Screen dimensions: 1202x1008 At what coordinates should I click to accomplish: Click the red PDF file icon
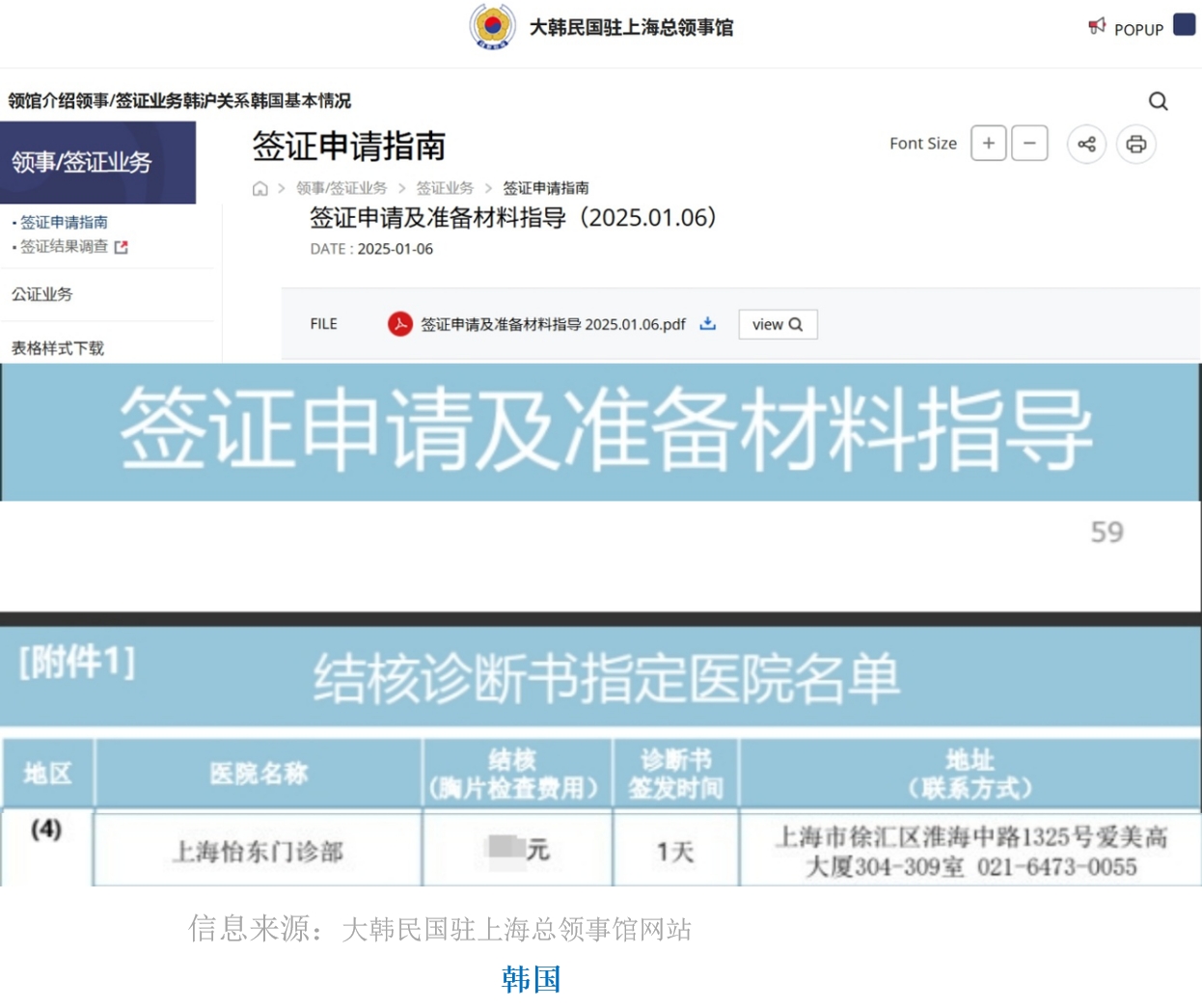[x=400, y=325]
